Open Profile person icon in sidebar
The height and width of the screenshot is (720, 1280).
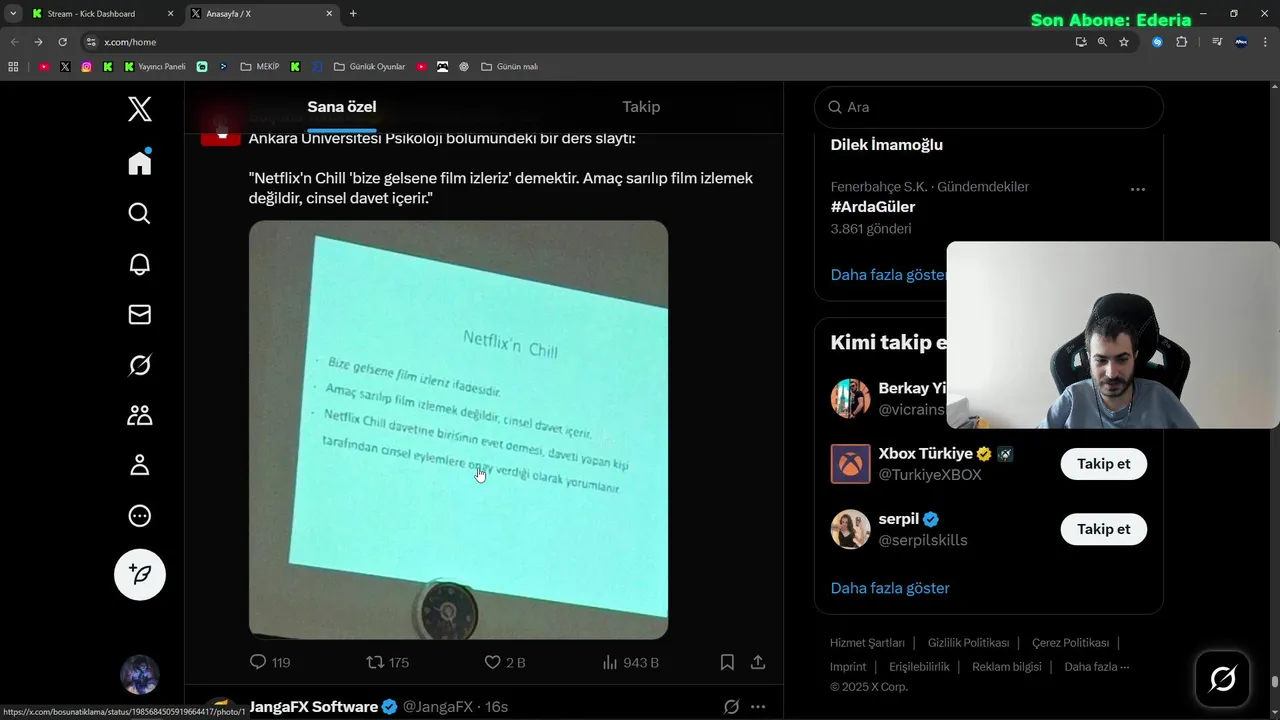pyautogui.click(x=140, y=465)
